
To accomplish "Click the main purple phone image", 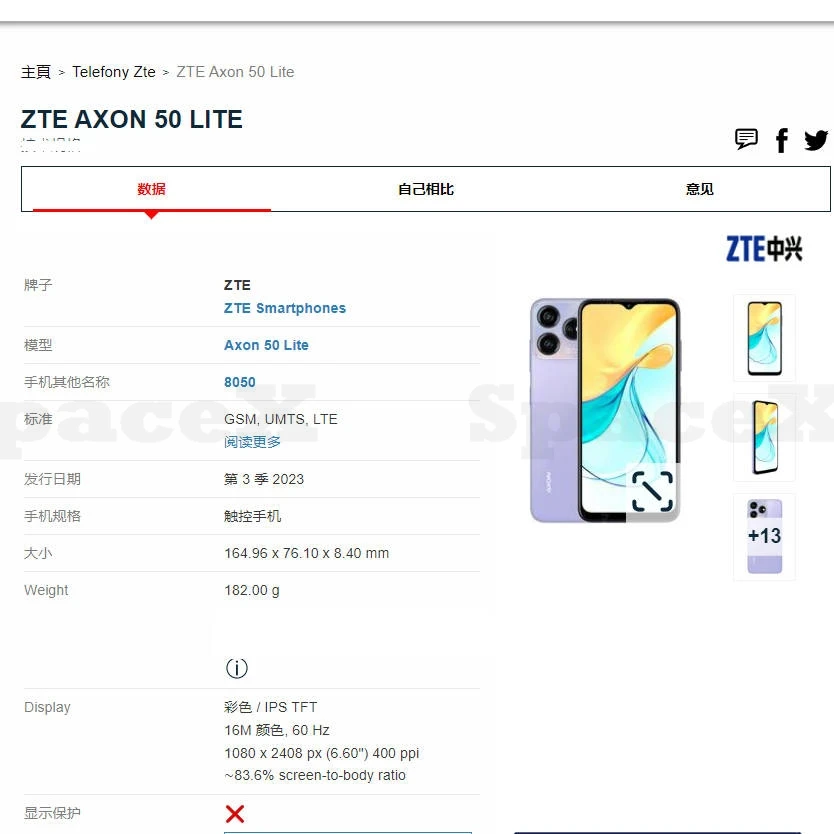I will click(x=605, y=410).
